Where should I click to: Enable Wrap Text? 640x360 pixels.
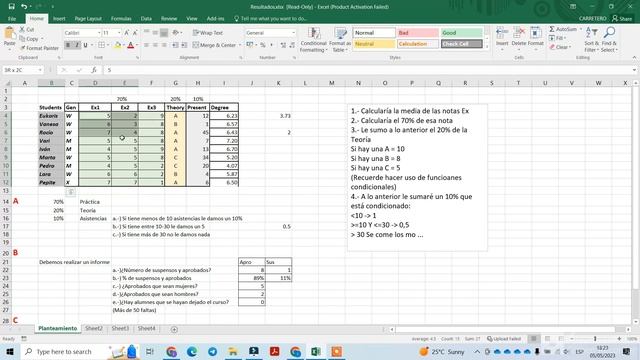pyautogui.click(x=208, y=33)
